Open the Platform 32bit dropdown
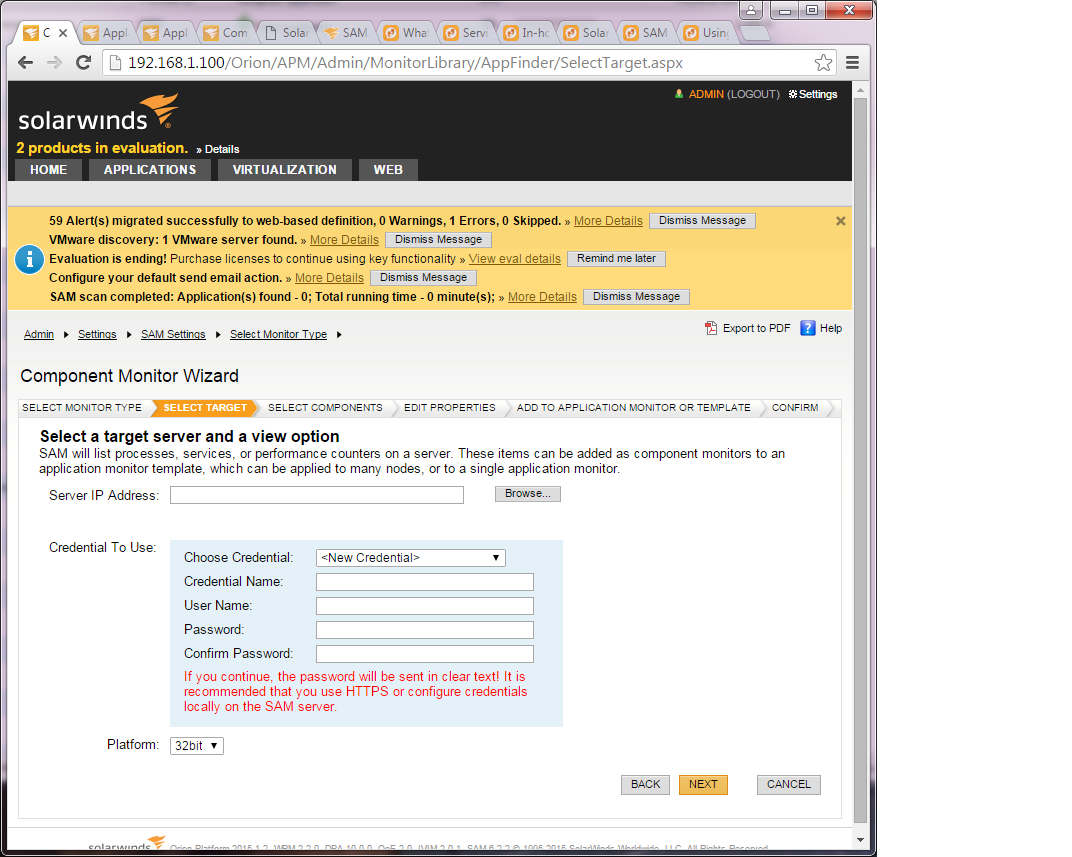1072x857 pixels. pos(196,746)
